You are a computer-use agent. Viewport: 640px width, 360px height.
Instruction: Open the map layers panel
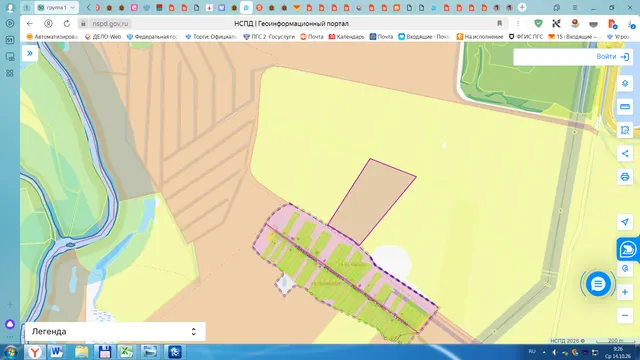625,84
